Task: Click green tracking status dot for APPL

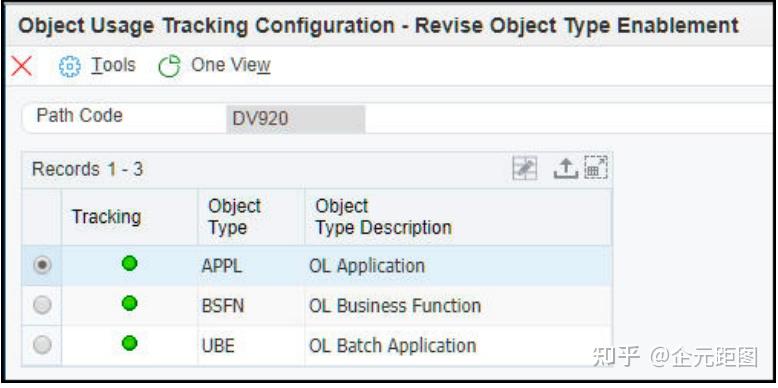Action: 130,264
